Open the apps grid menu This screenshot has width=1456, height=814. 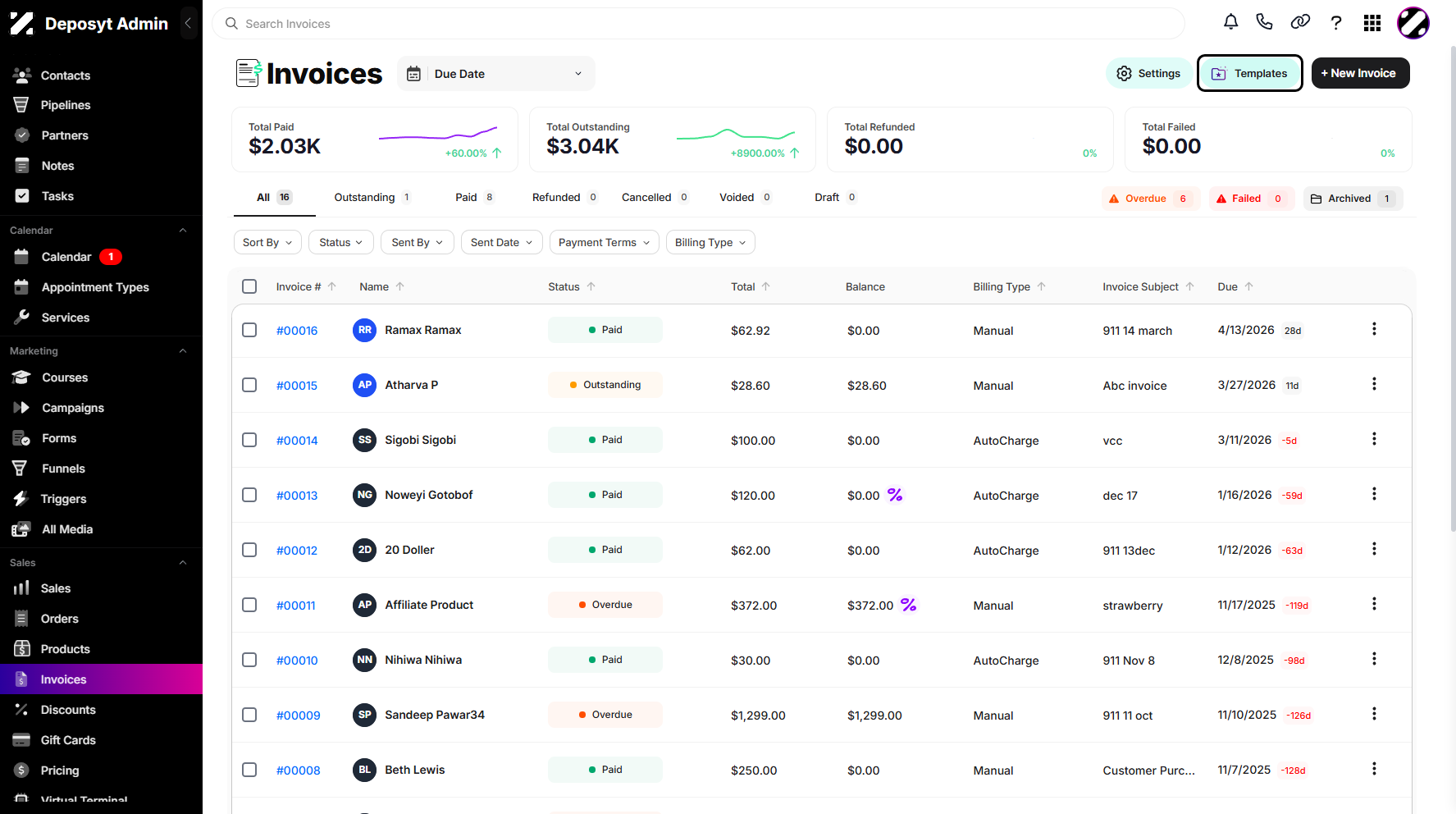click(x=1372, y=23)
